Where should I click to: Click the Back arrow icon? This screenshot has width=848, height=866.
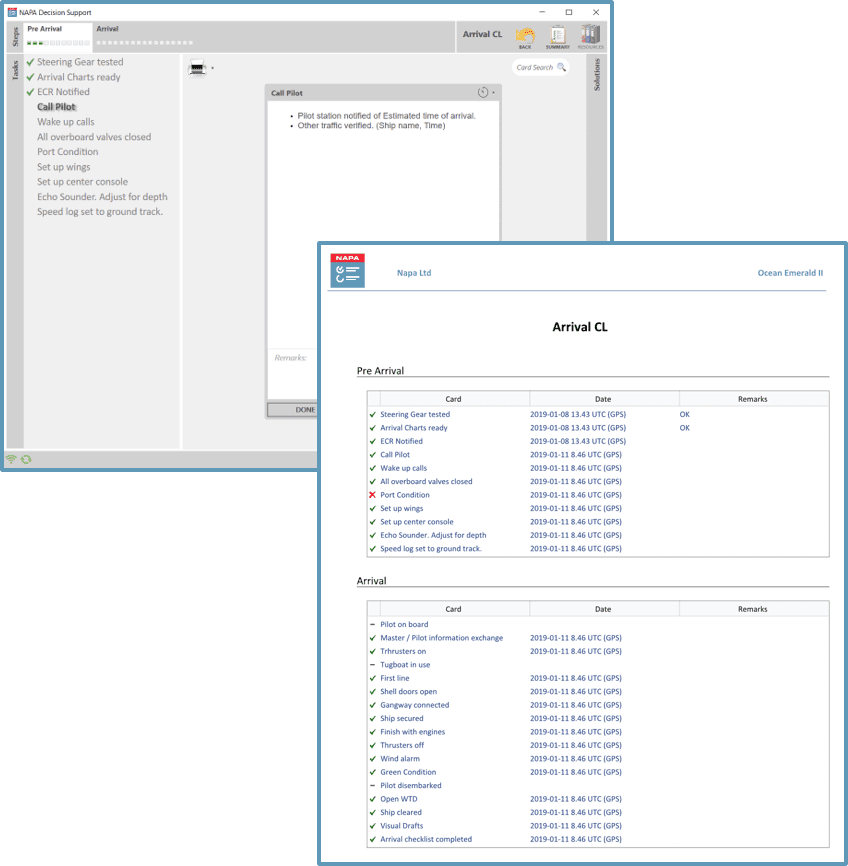(525, 36)
